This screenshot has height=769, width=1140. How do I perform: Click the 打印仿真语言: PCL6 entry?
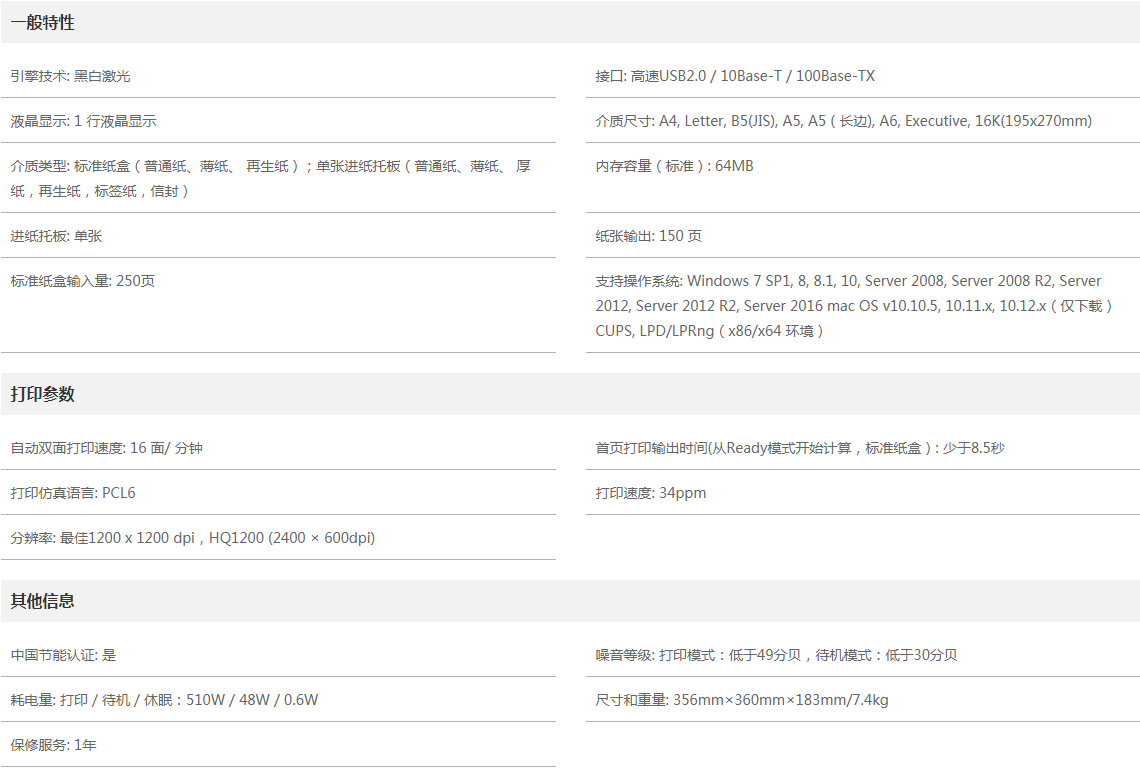[x=73, y=493]
